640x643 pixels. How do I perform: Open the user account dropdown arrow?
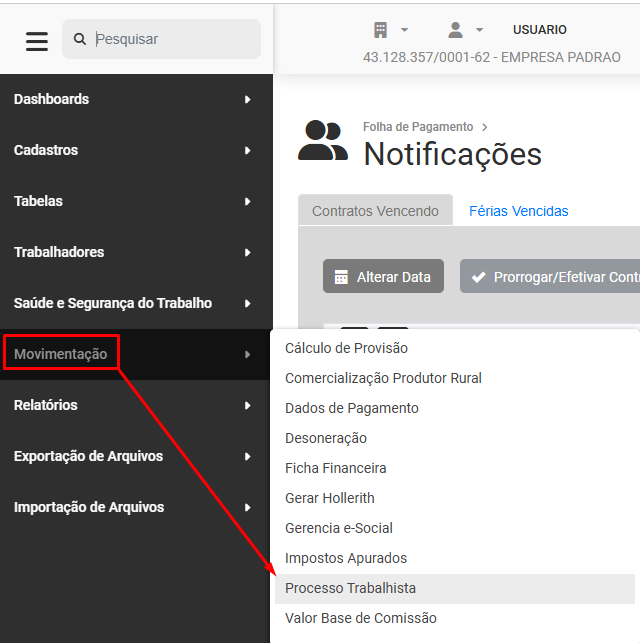tap(479, 30)
